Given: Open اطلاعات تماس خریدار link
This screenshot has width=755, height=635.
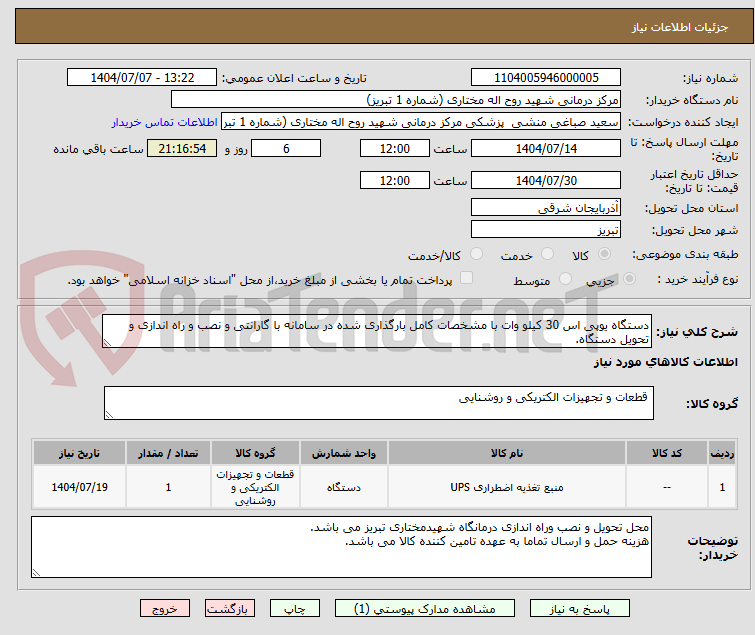Looking at the screenshot, I should point(165,122).
